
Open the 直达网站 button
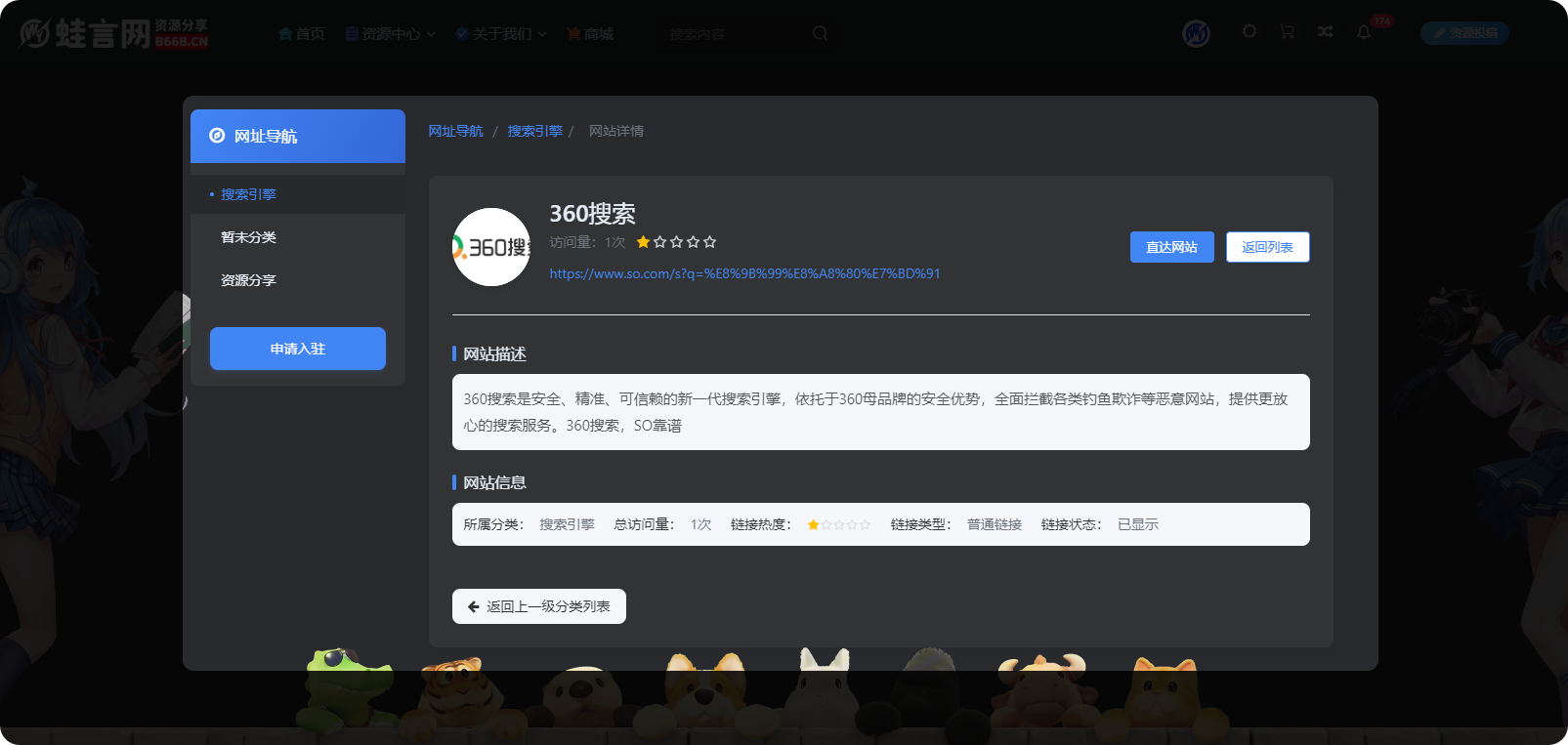[1171, 247]
